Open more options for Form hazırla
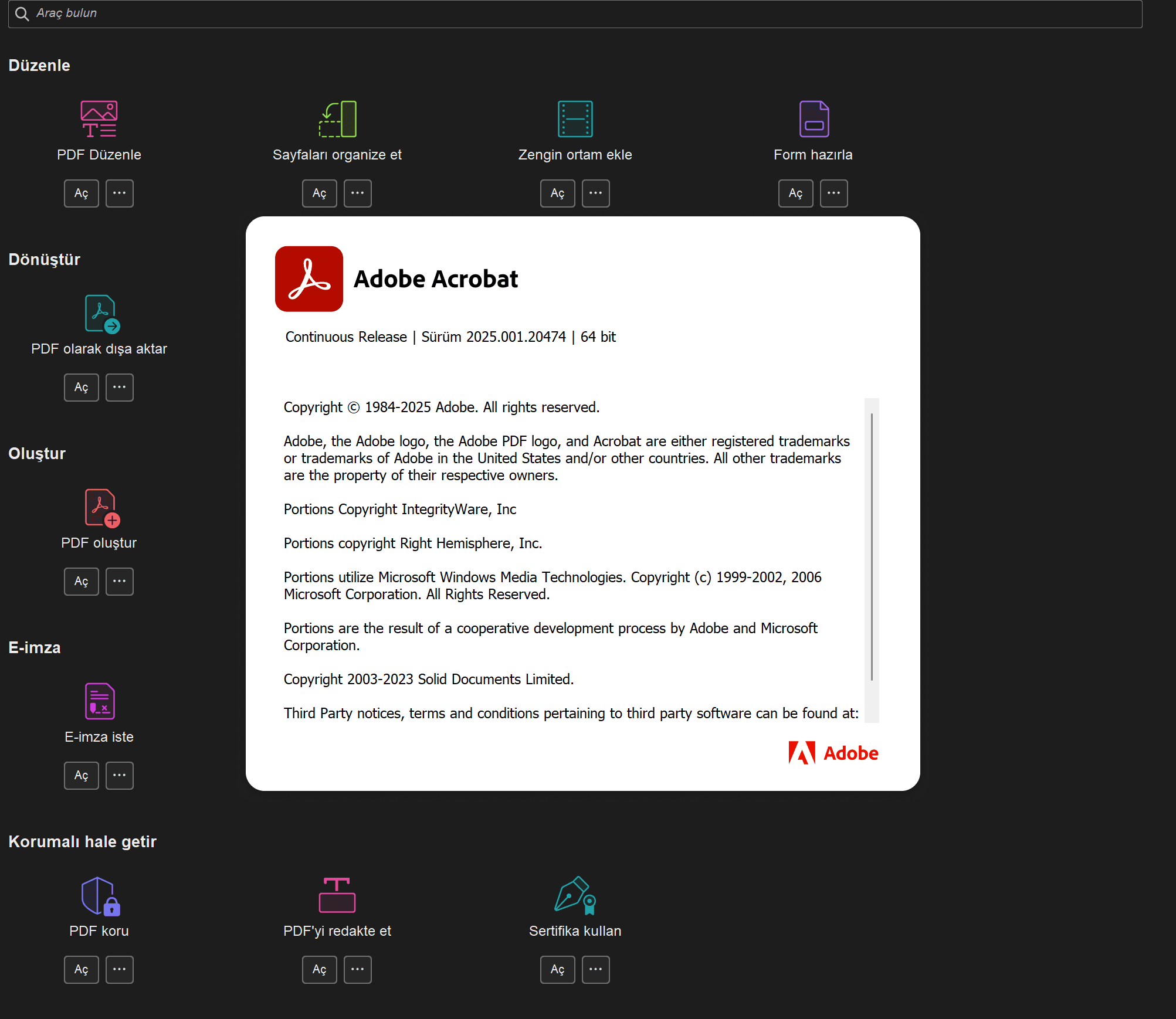1176x1019 pixels. pyautogui.click(x=834, y=193)
